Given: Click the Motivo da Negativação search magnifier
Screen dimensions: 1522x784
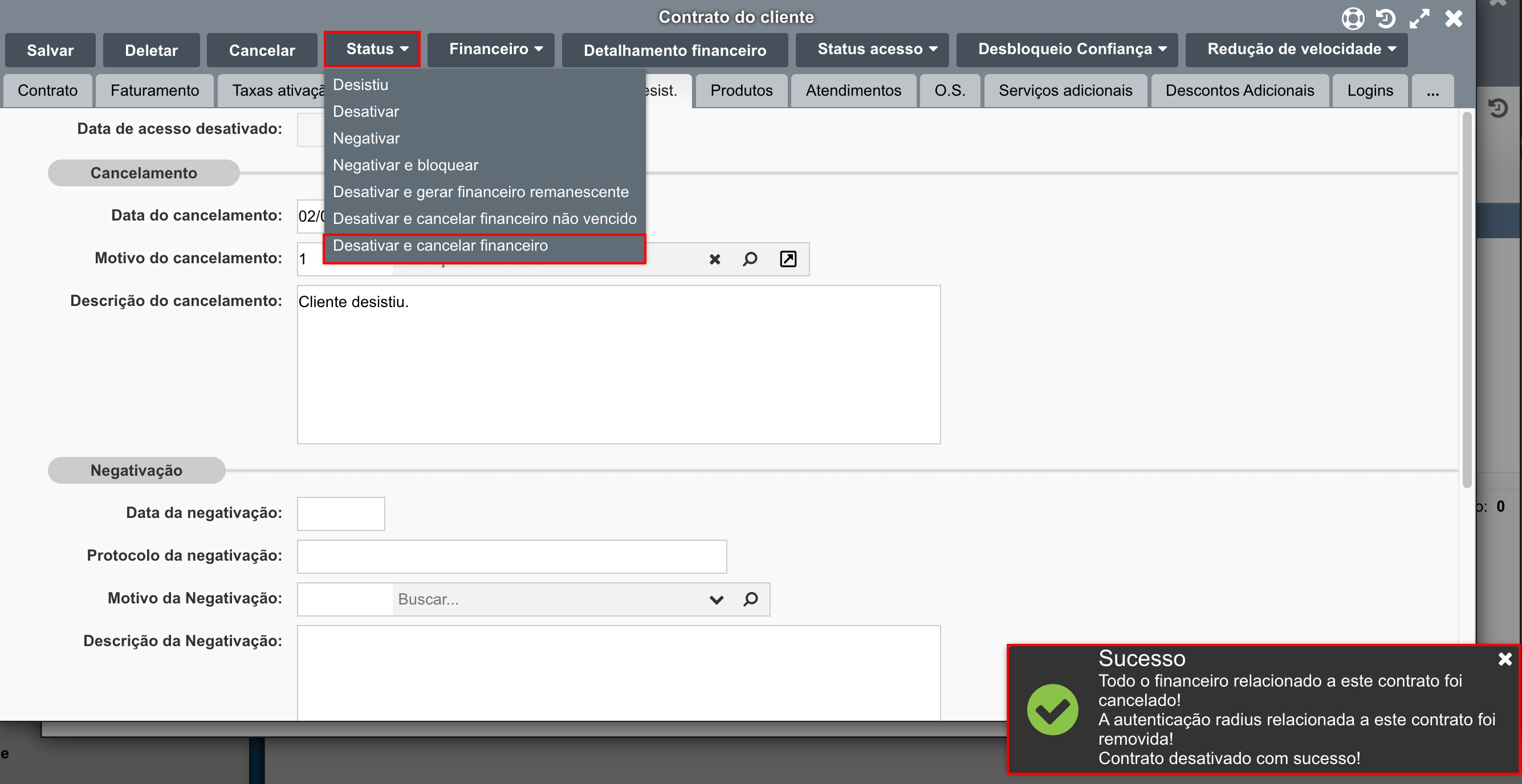Looking at the screenshot, I should [750, 599].
